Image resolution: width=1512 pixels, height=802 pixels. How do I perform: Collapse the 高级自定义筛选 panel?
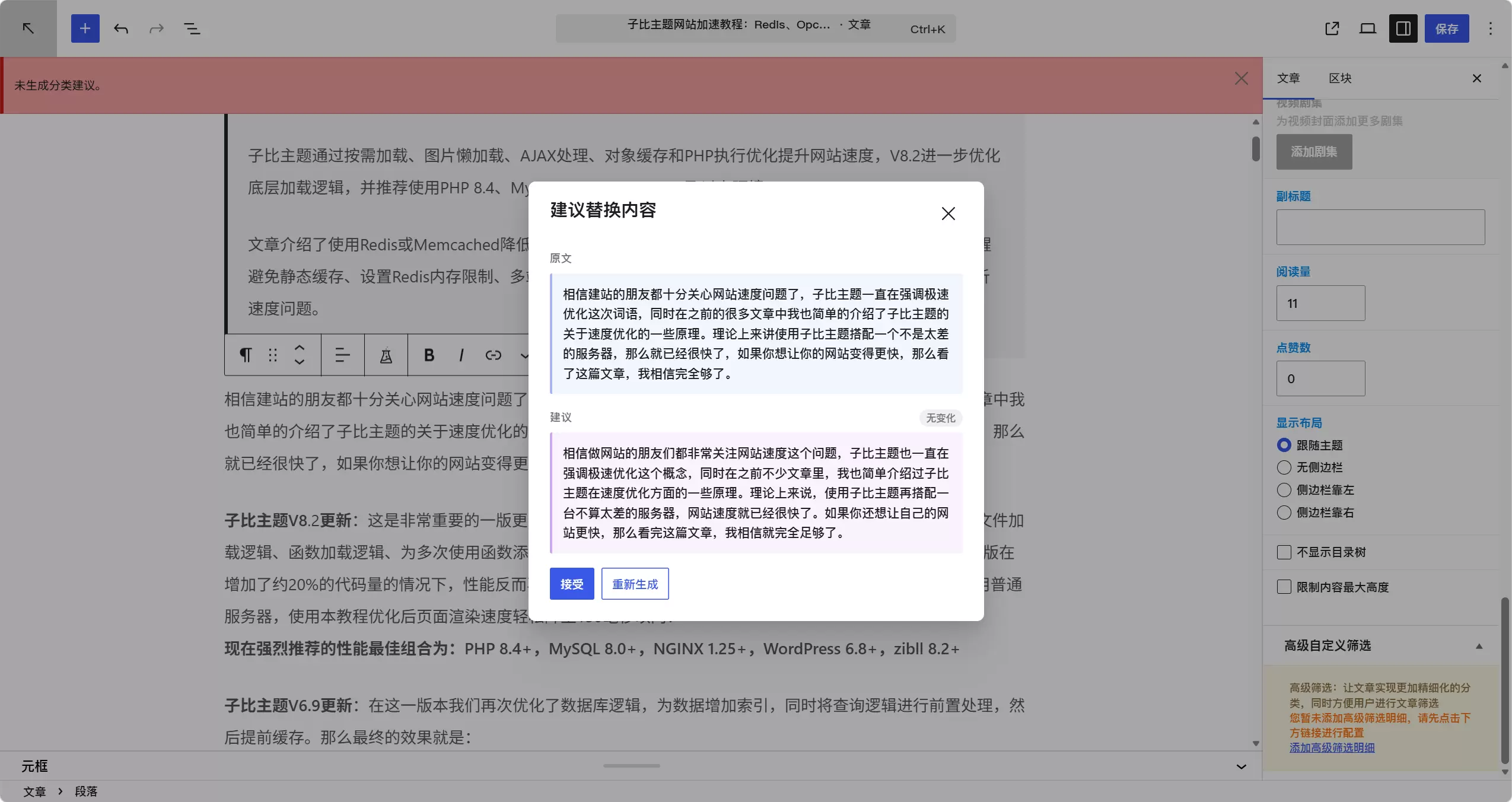(1381, 645)
